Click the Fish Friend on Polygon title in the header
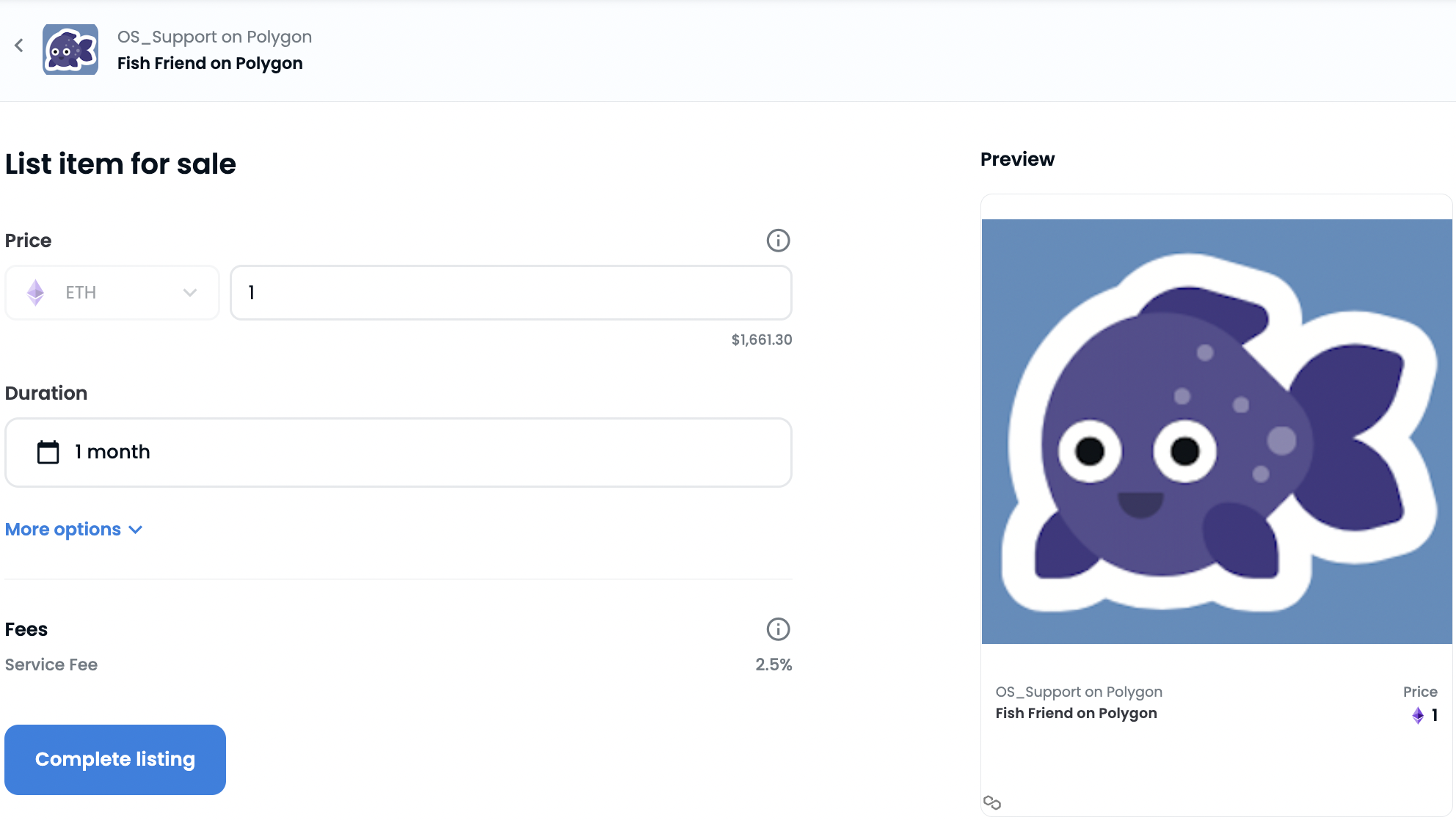This screenshot has height=820, width=1456. pyautogui.click(x=210, y=63)
